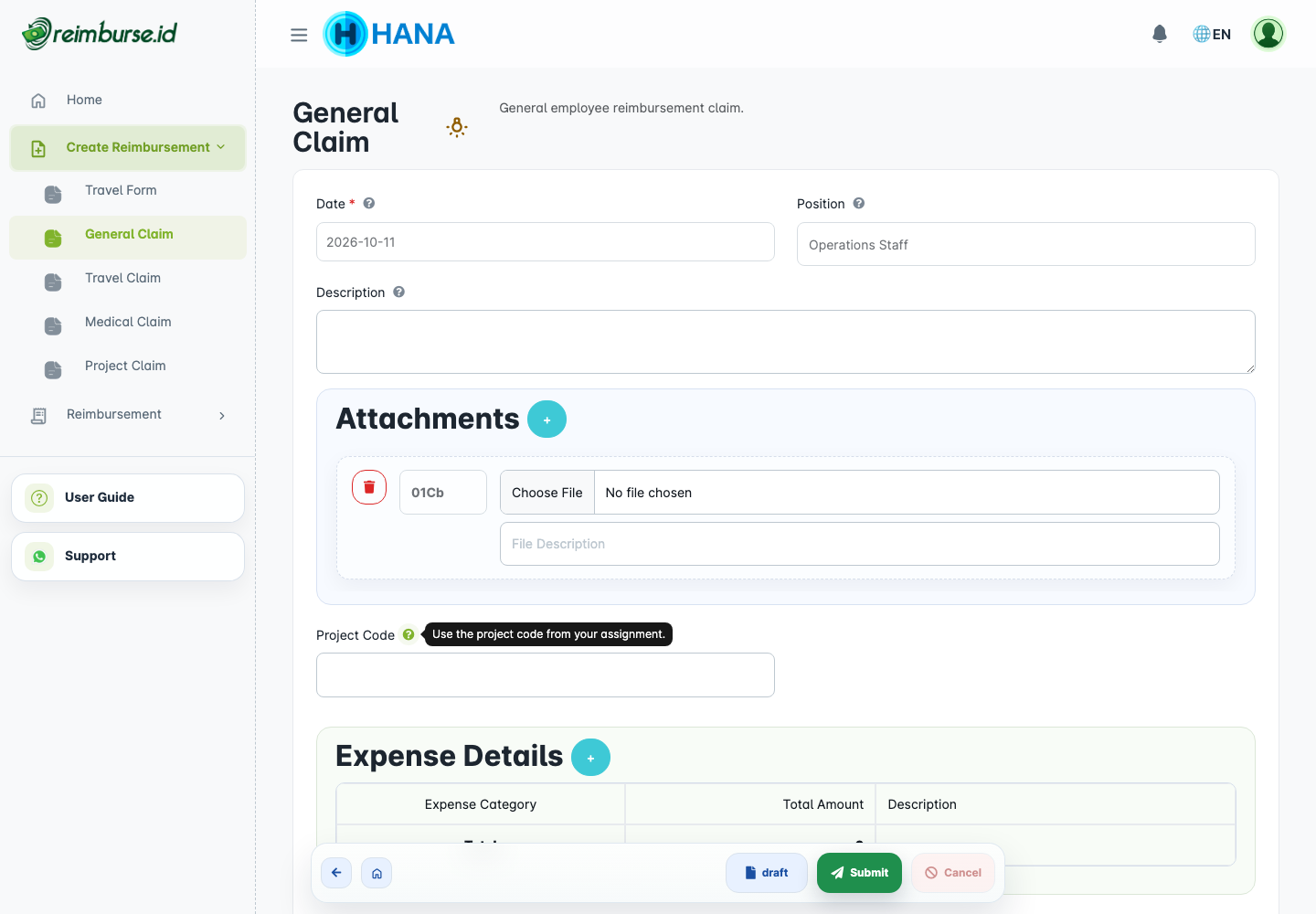Add a new attachment with plus icon

[x=547, y=420]
